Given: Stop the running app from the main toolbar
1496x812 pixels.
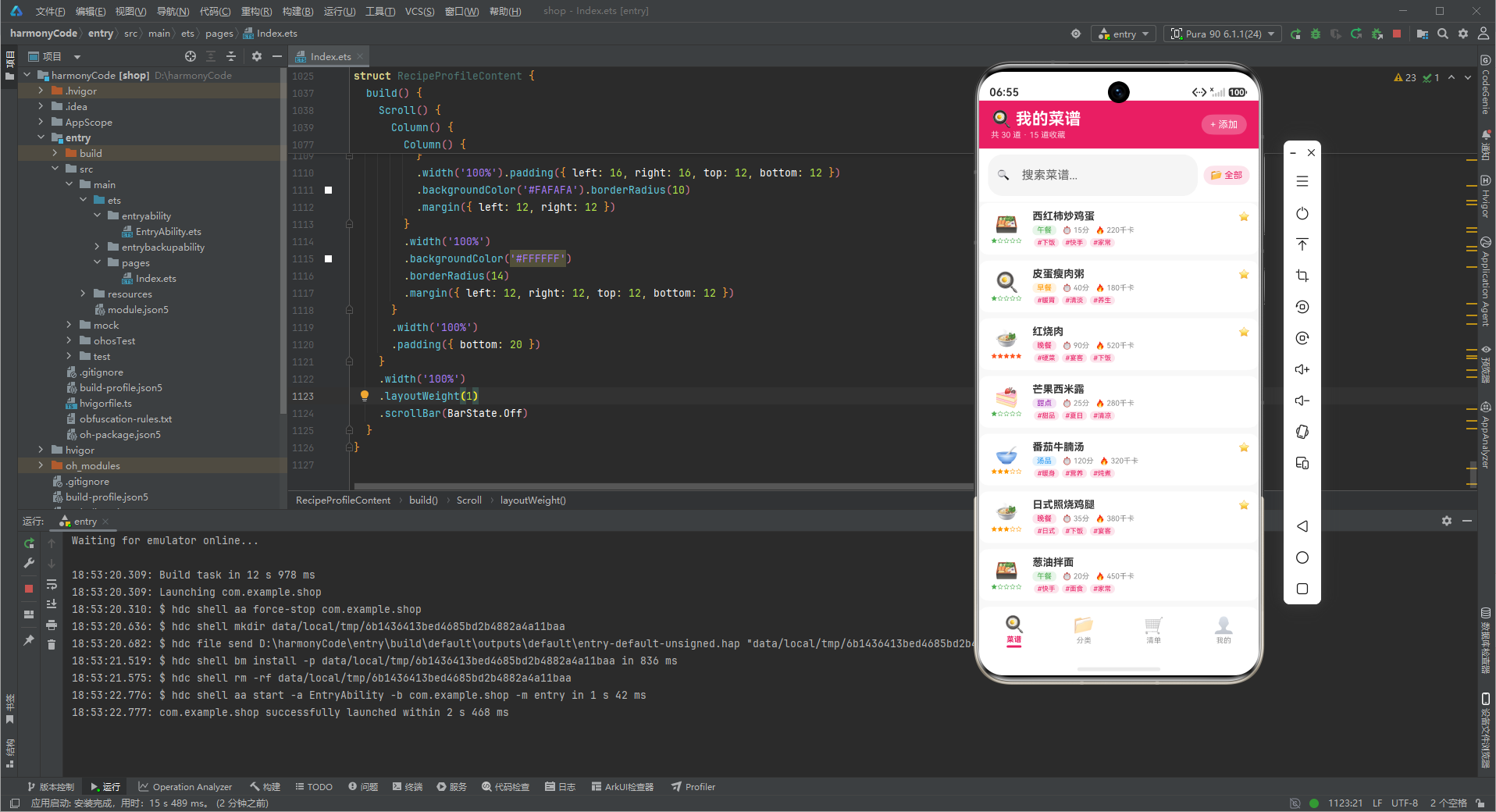Looking at the screenshot, I should (x=1397, y=34).
